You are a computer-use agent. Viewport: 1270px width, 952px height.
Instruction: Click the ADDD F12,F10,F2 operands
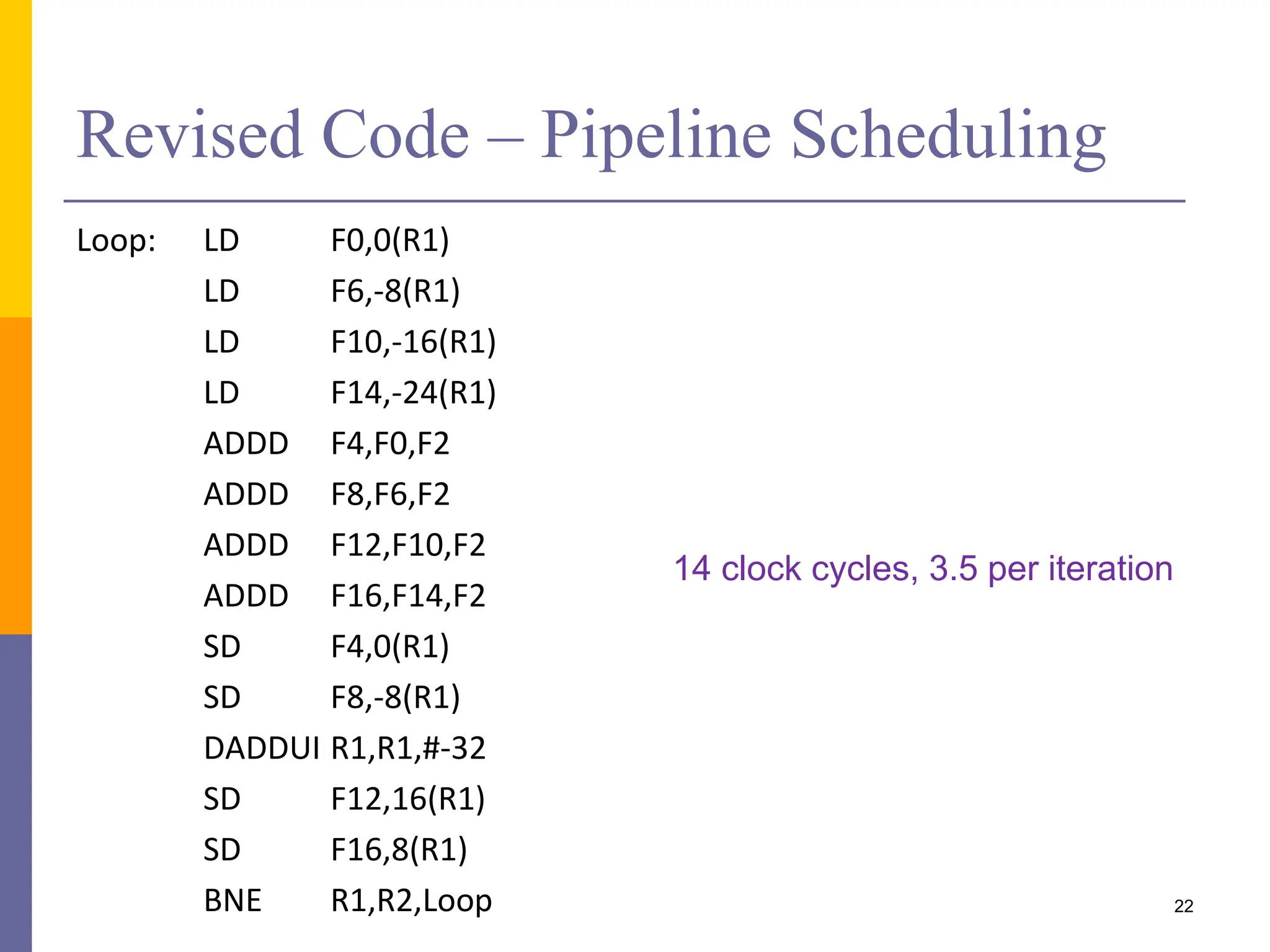[x=408, y=545]
